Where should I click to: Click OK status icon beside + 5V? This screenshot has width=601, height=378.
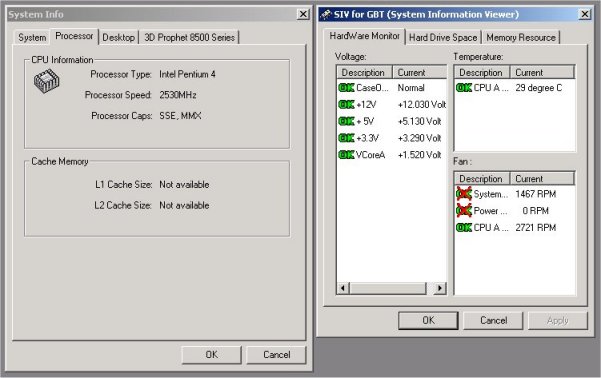[346, 122]
